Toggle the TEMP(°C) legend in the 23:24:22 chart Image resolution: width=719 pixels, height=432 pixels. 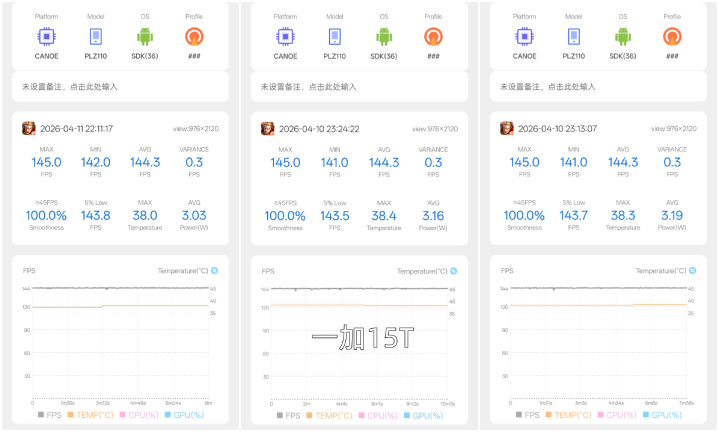pyautogui.click(x=329, y=415)
